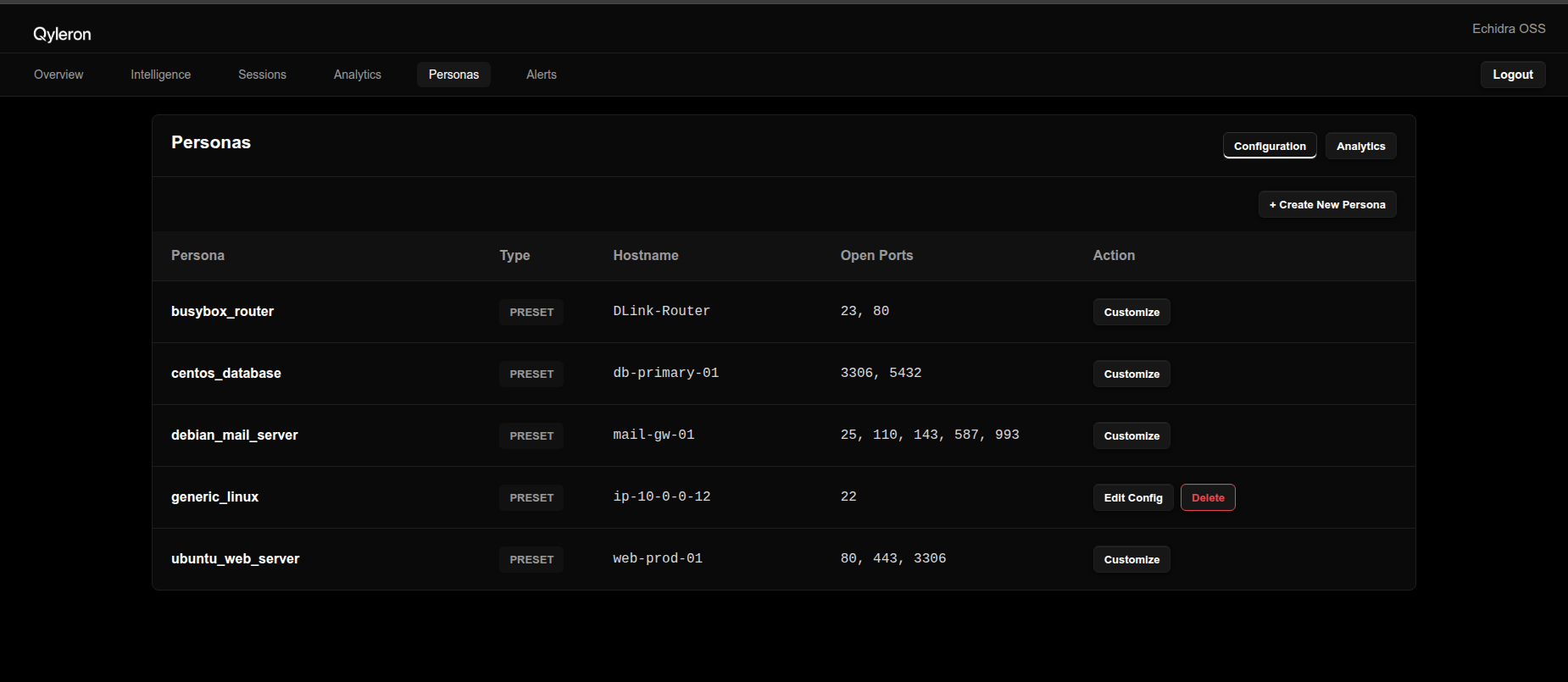Click ports 25, 110, 143, 587, 993
Image resolution: width=1568 pixels, height=682 pixels.
pos(930,435)
